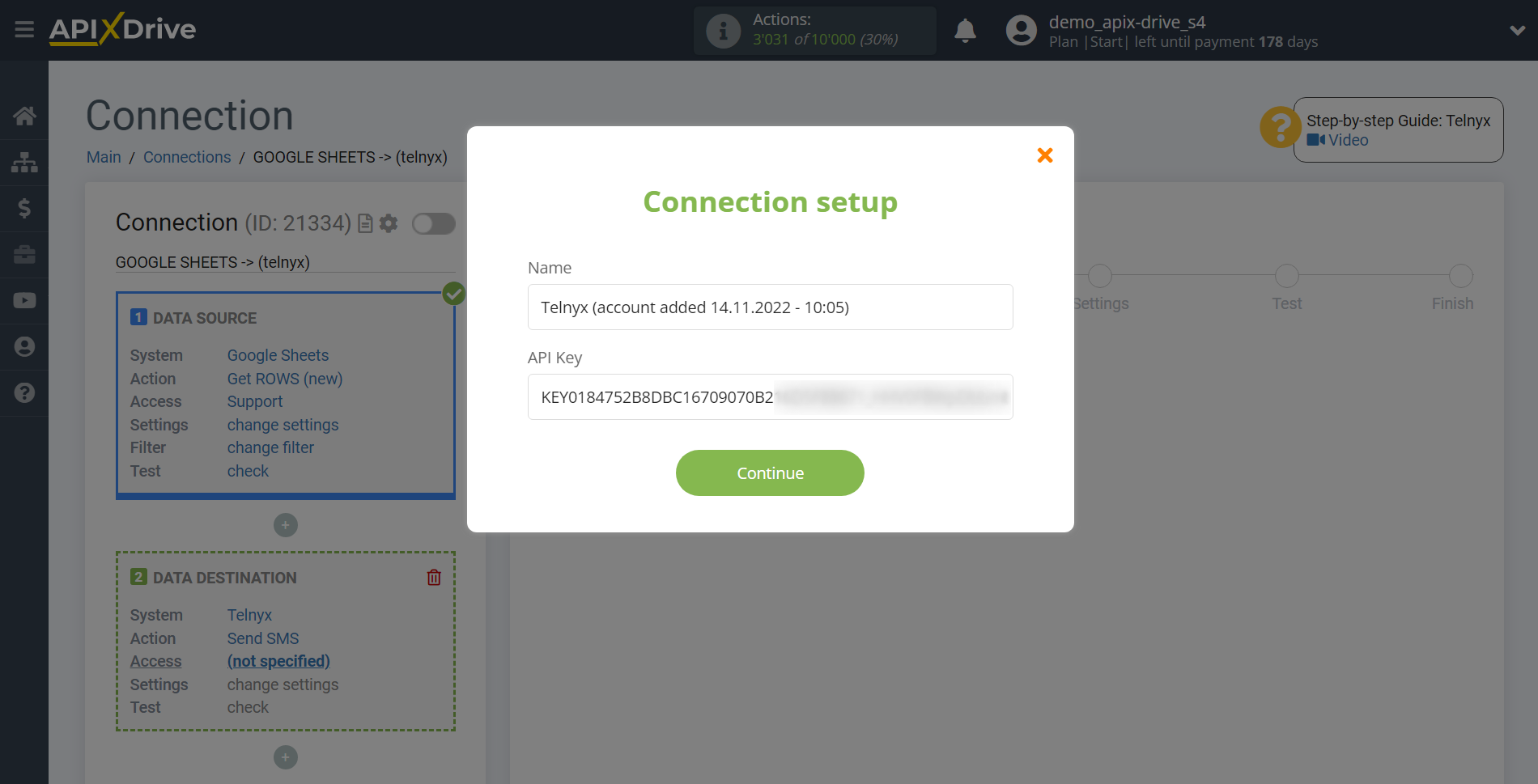Close the Connection setup dialog
The width and height of the screenshot is (1538, 784).
click(1045, 155)
